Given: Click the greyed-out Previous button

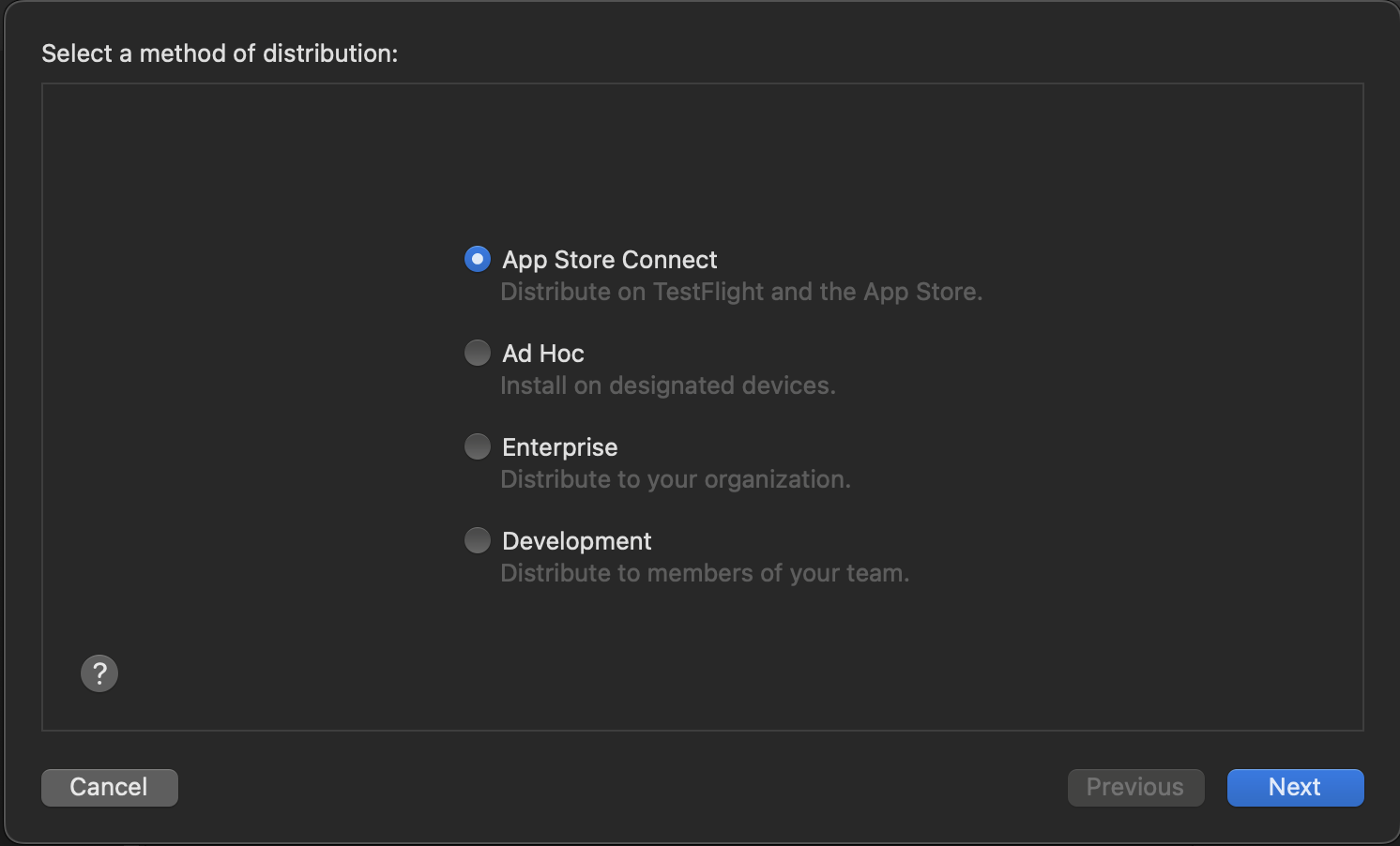Looking at the screenshot, I should tap(1135, 787).
